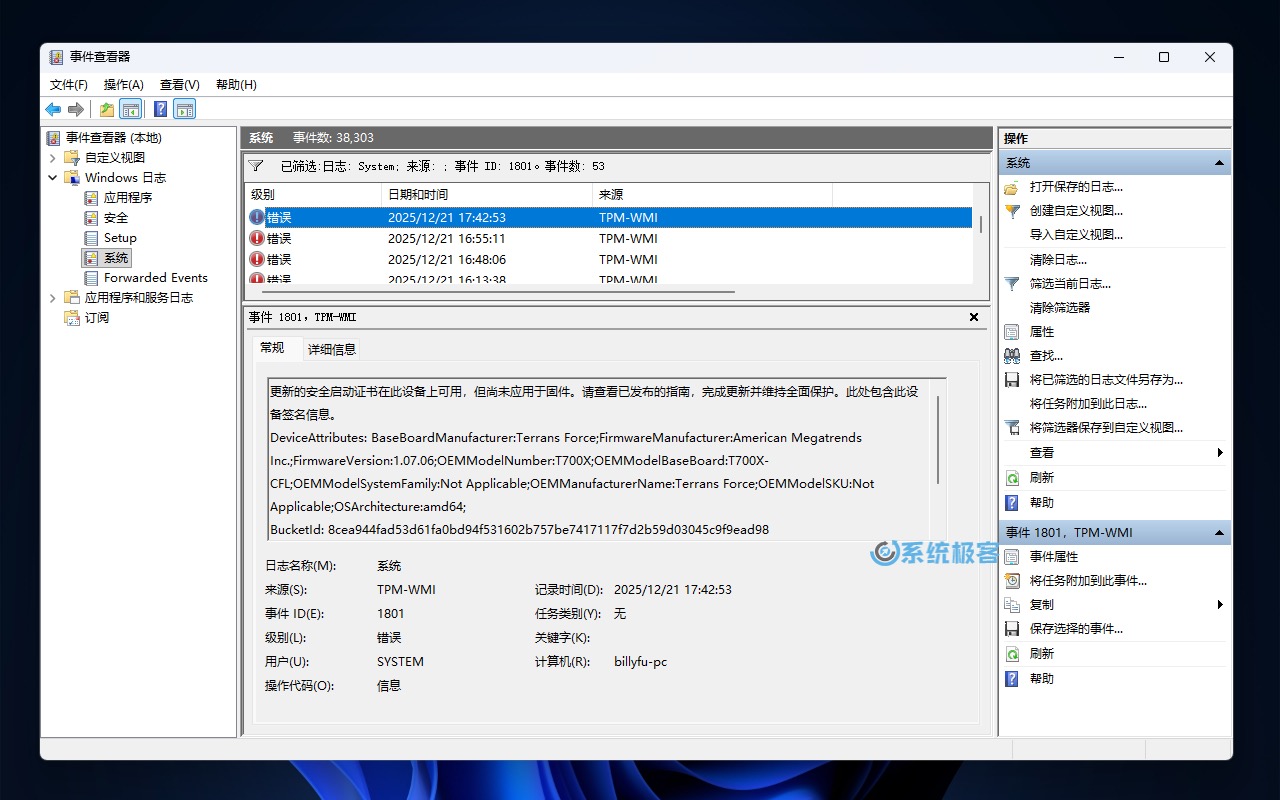Expand 应用程序和服务日志 tree node
Image resolution: width=1280 pixels, height=800 pixels.
point(53,298)
